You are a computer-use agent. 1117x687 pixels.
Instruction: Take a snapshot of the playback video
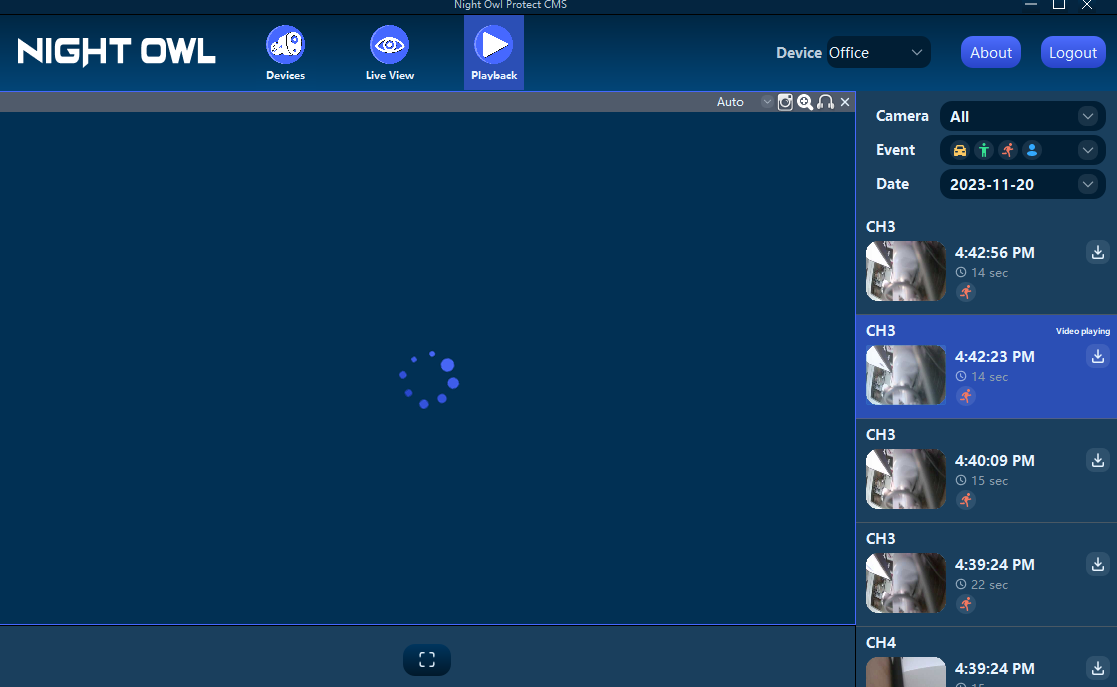pyautogui.click(x=785, y=101)
